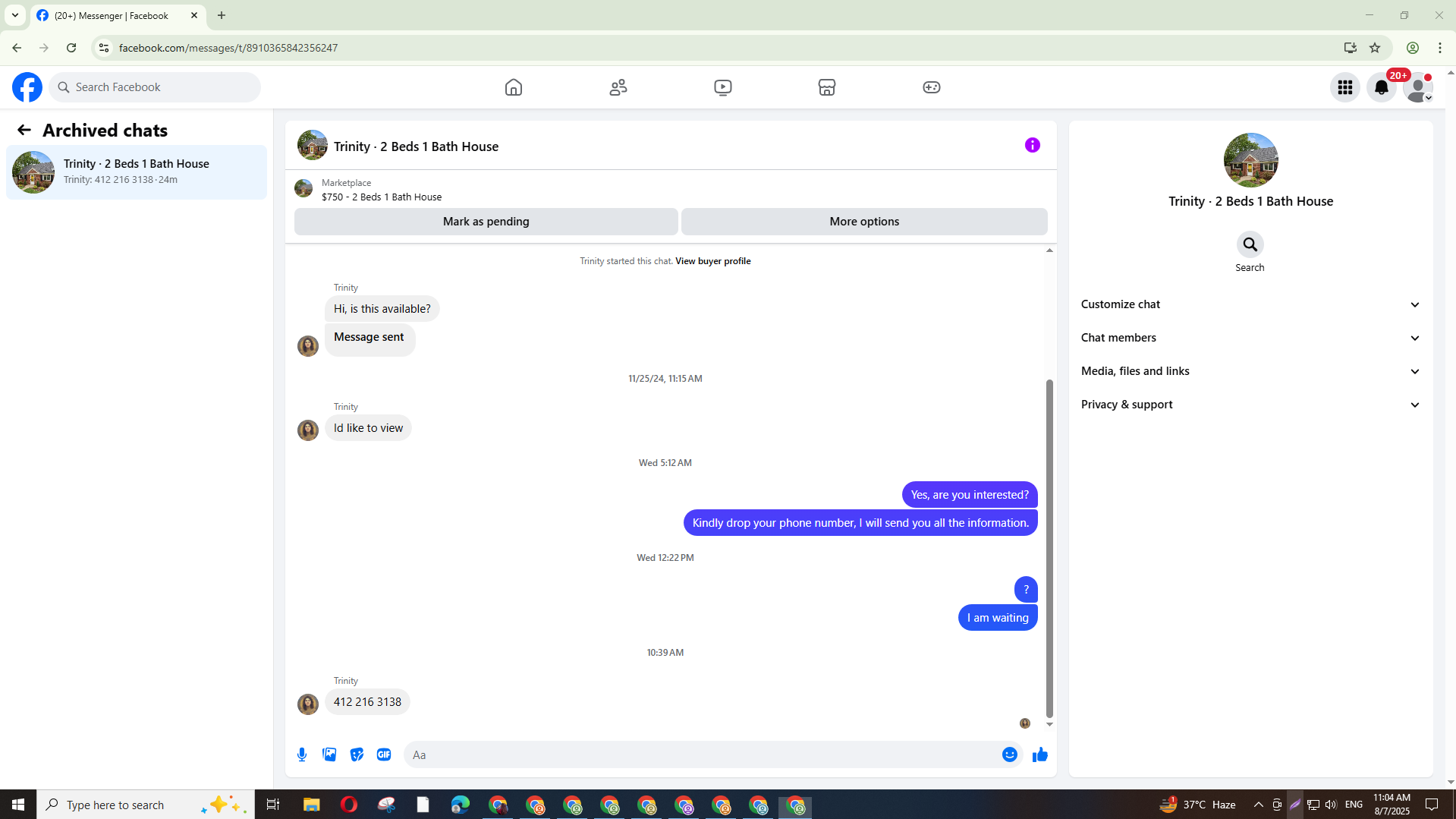
Task: Click the Facebook logo
Action: (27, 87)
